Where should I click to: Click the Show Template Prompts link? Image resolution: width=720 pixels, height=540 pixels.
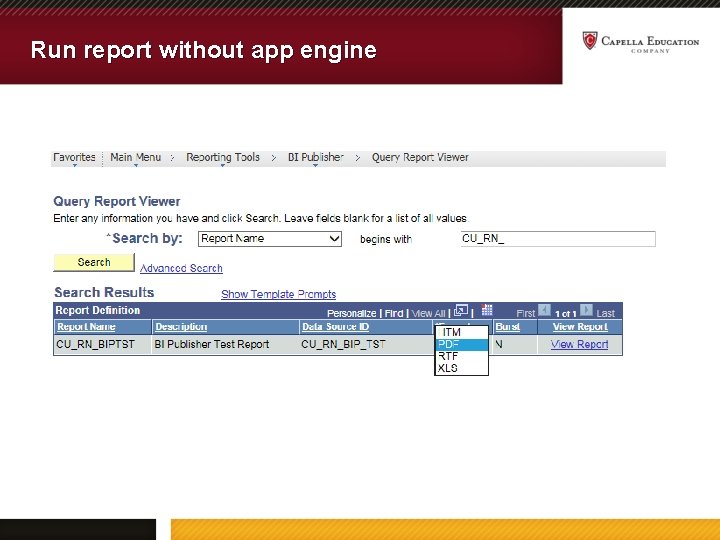278,294
